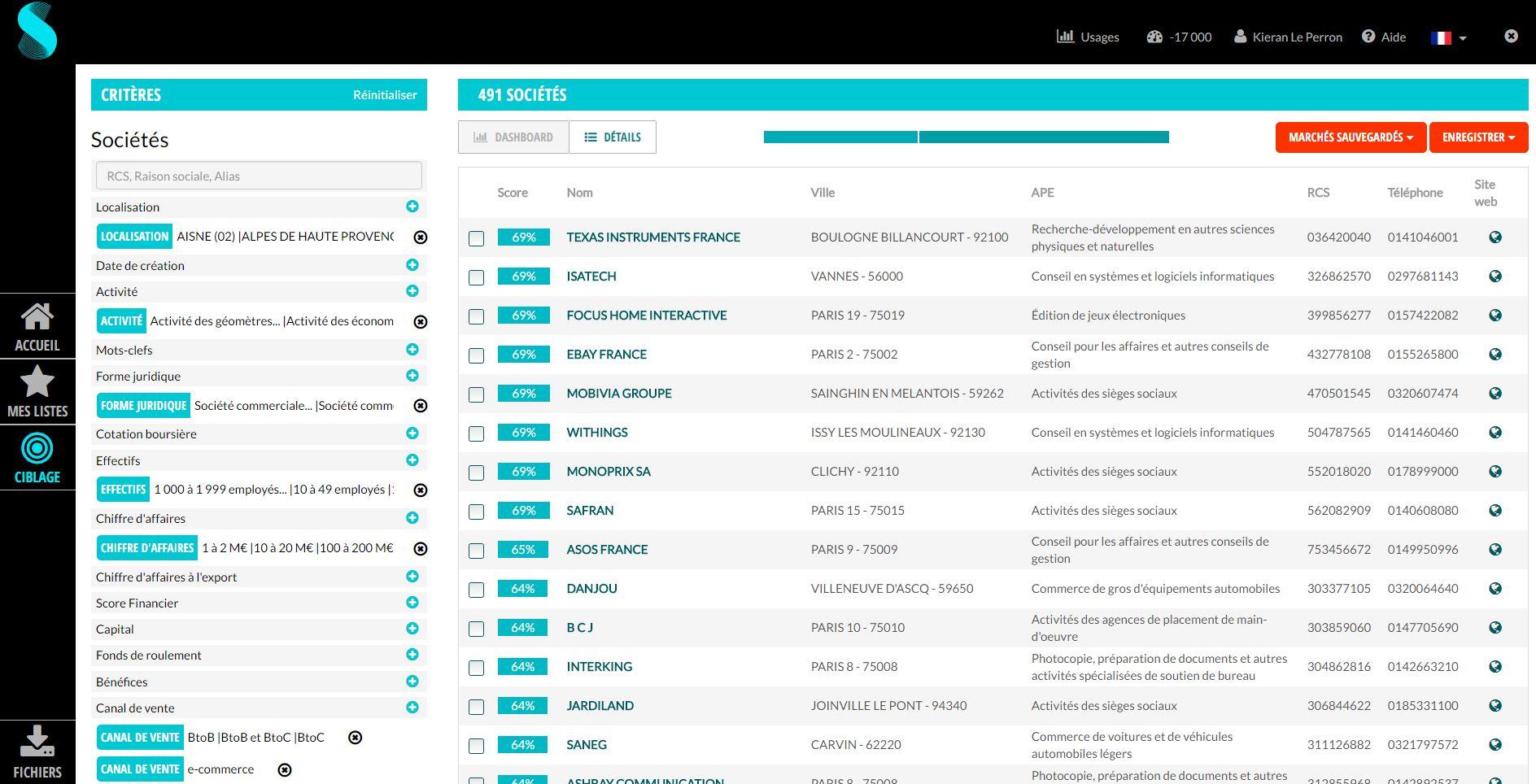The image size is (1536, 784).
Task: Tick the checkbox next to JARDILAND
Action: click(x=476, y=707)
